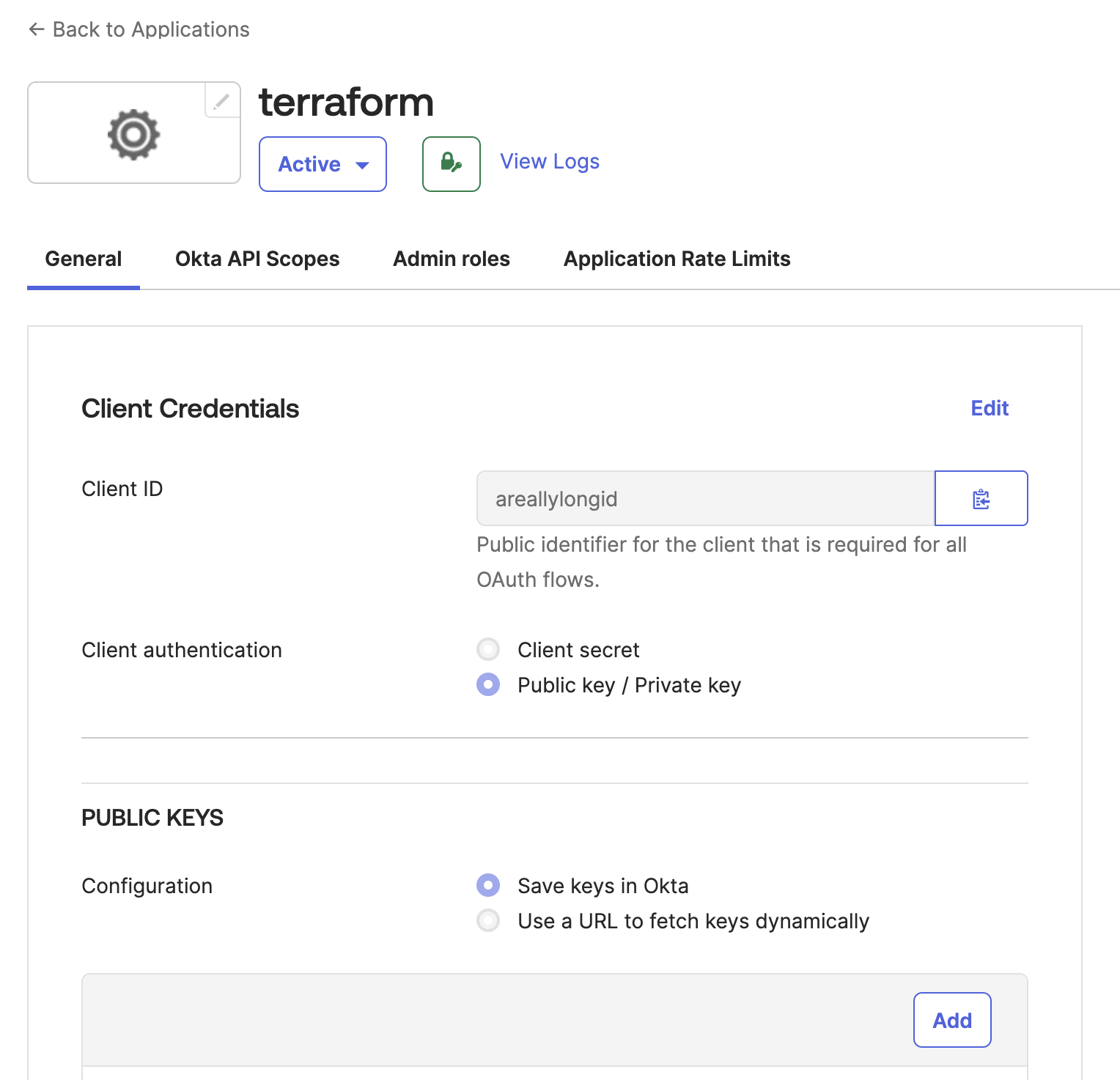
Task: Click the Client ID field
Action: 705,498
